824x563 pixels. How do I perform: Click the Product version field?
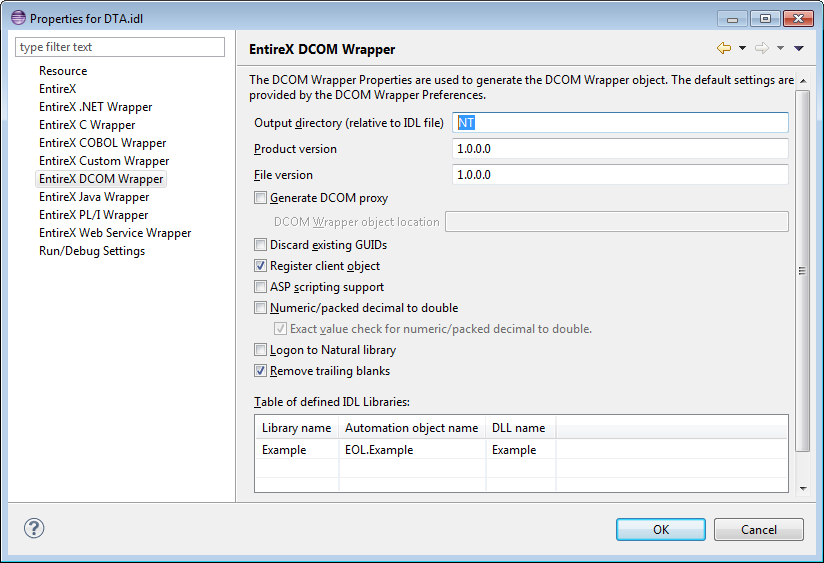coord(620,149)
